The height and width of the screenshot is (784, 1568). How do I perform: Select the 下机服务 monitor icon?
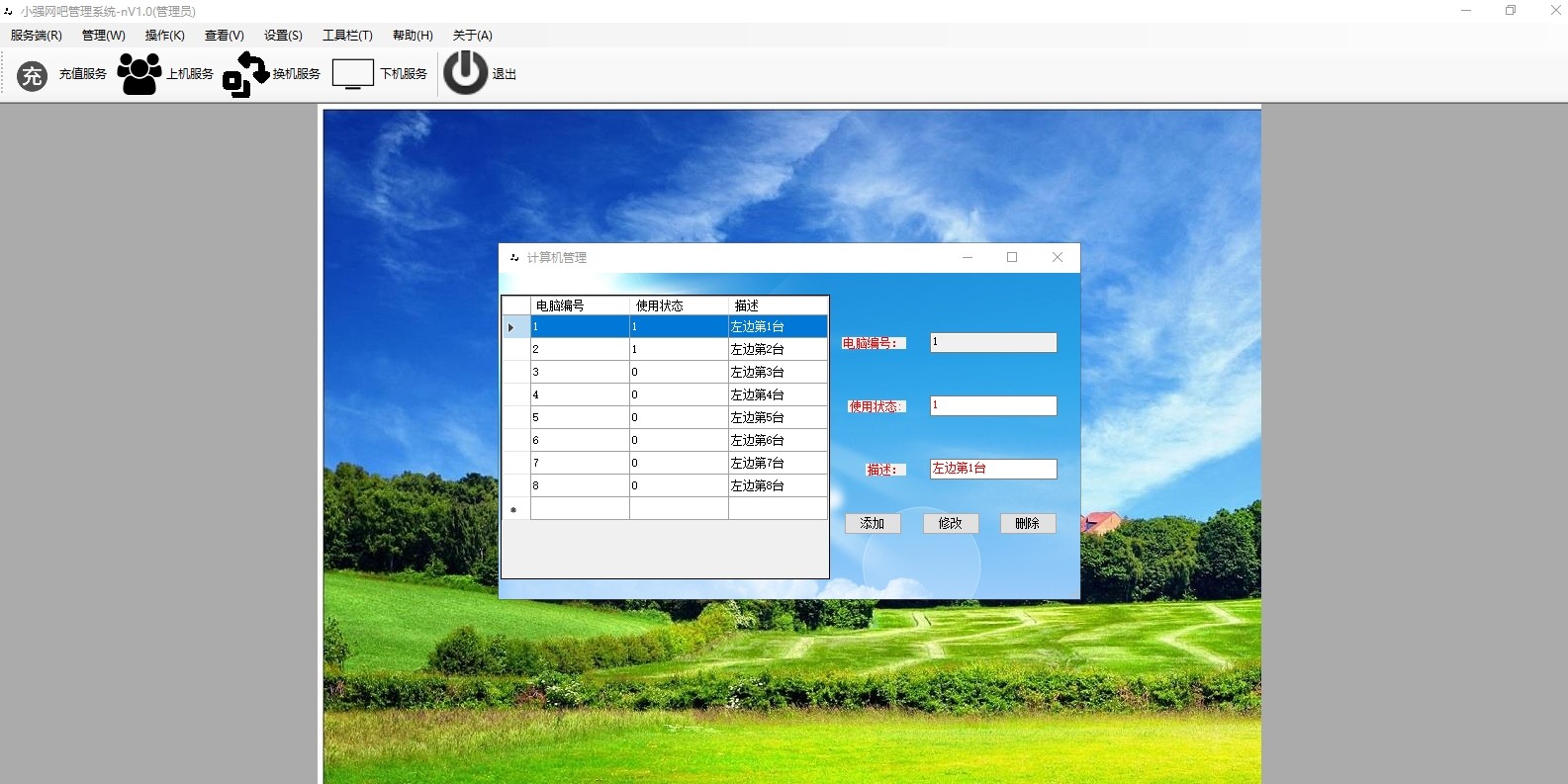click(x=352, y=74)
